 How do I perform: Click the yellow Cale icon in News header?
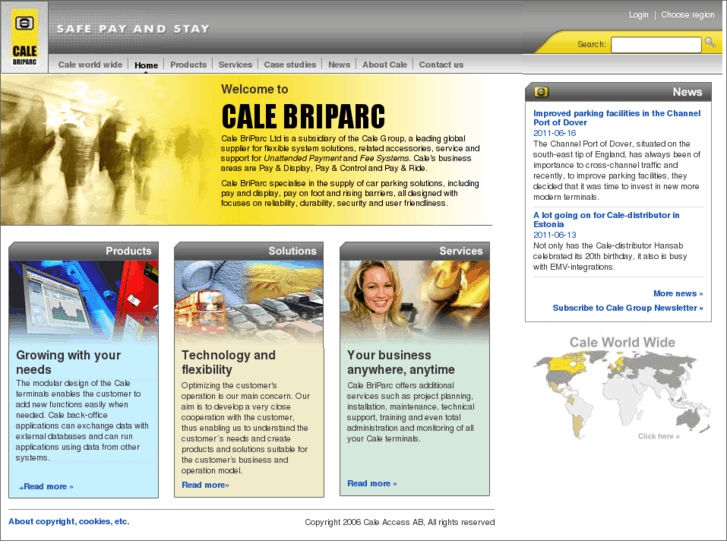(541, 92)
